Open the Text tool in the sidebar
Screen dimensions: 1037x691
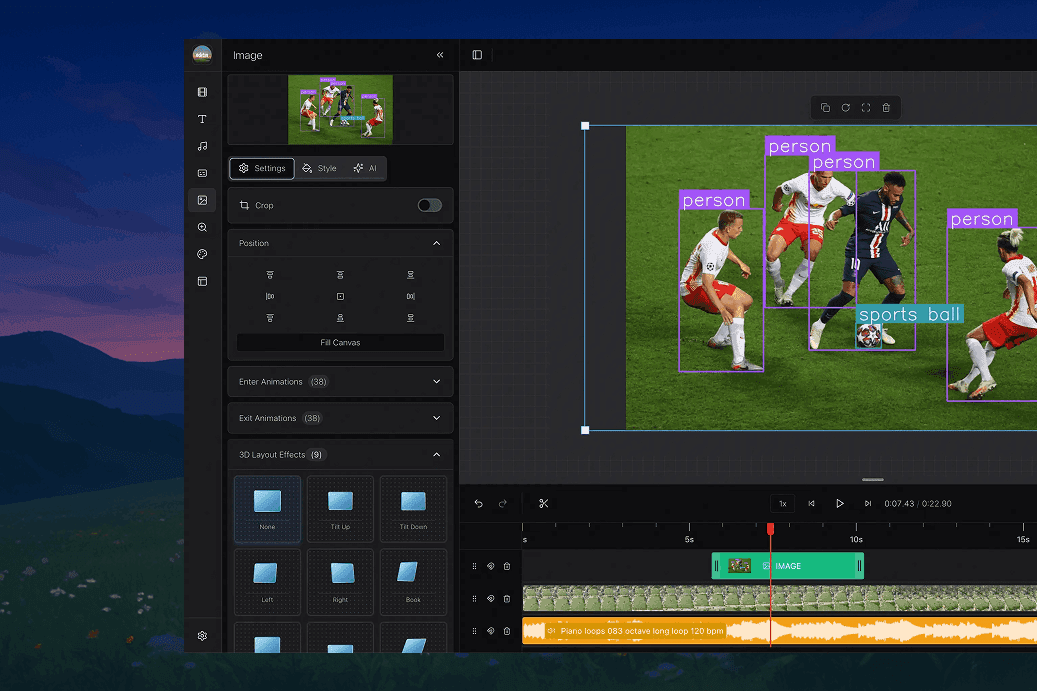click(202, 119)
